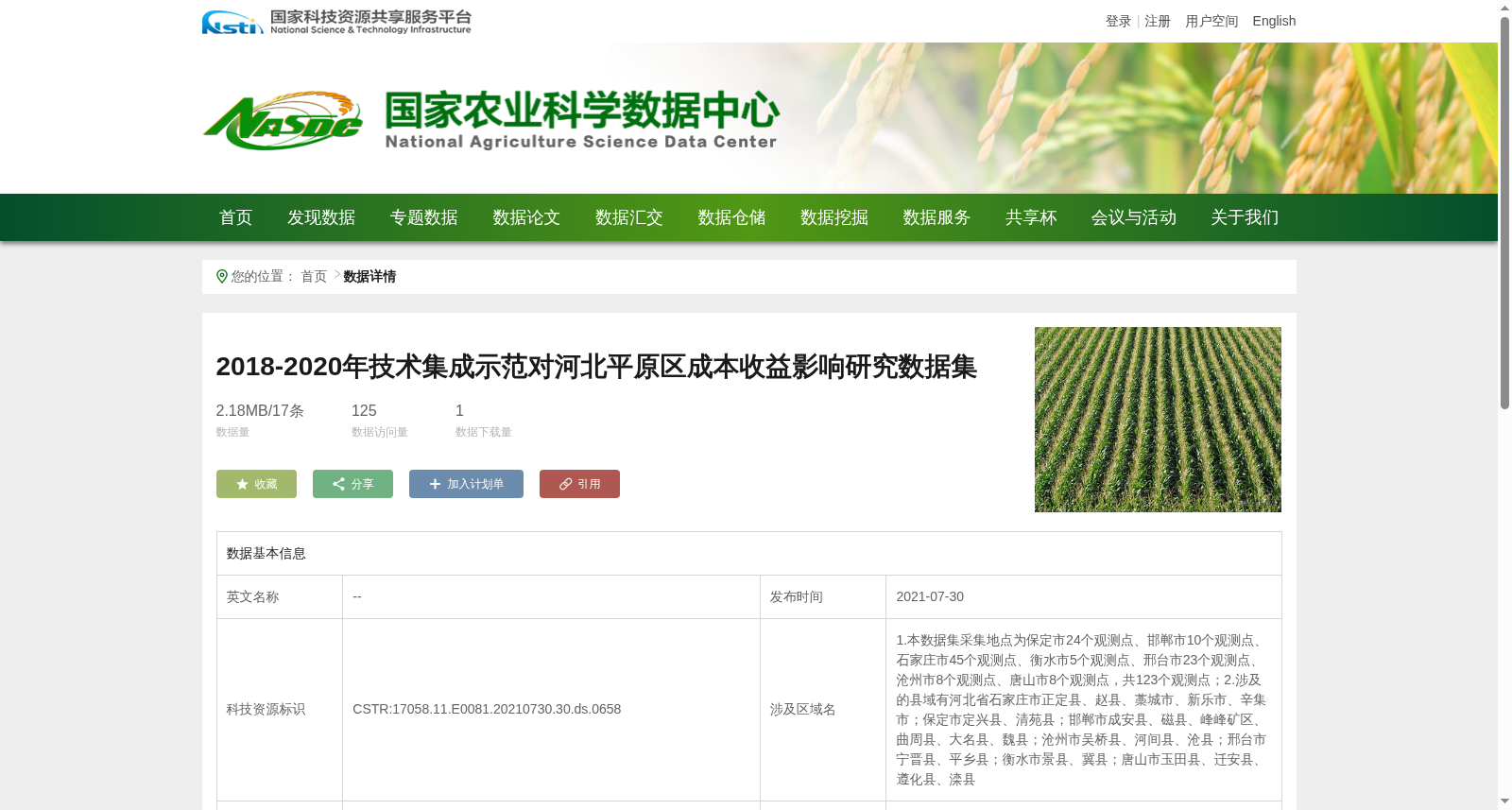Viewport: 1512px width, 810px height.
Task: Click the 2.18MB/17条 data size value
Action: pyautogui.click(x=260, y=410)
